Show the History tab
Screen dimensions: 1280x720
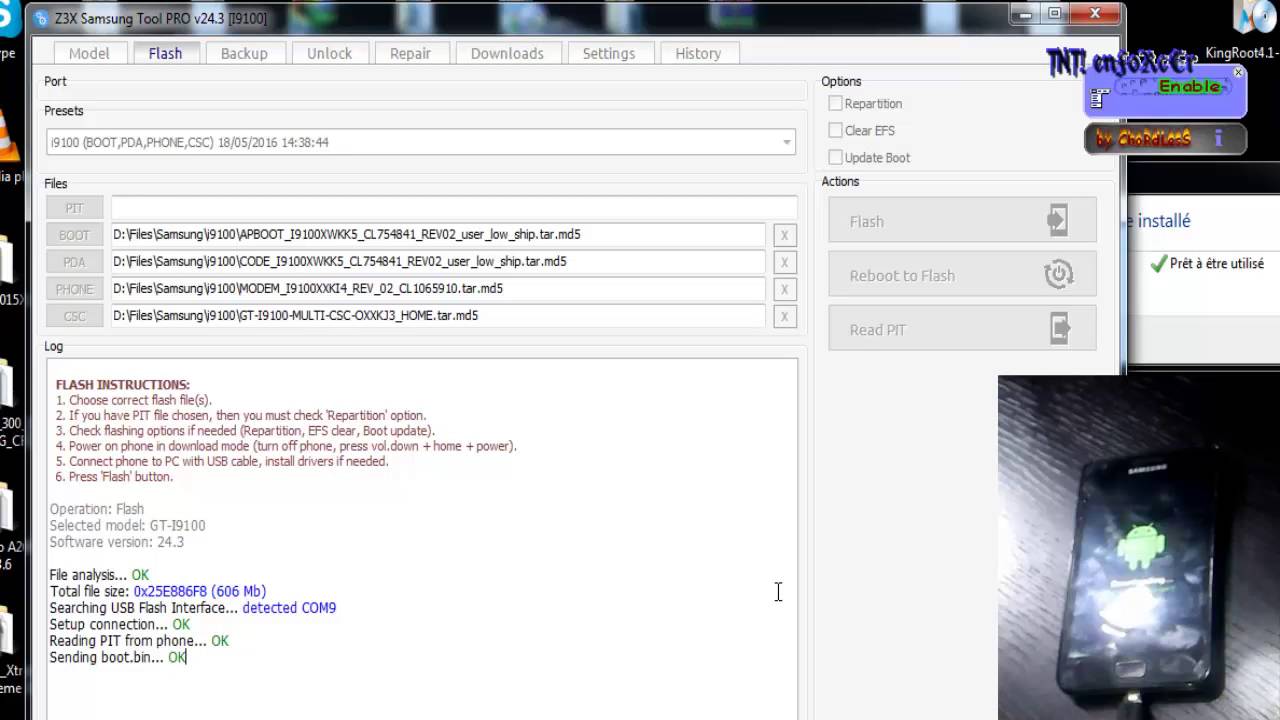698,53
